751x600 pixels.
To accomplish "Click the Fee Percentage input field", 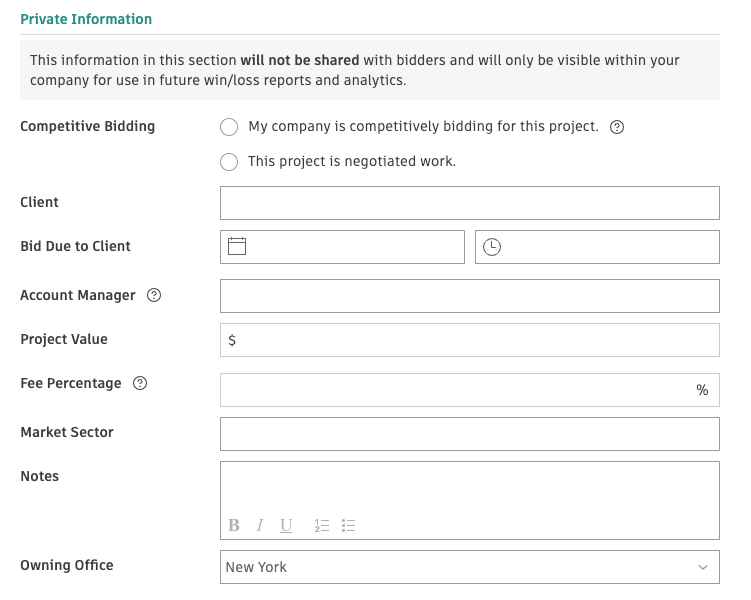I will click(455, 390).
